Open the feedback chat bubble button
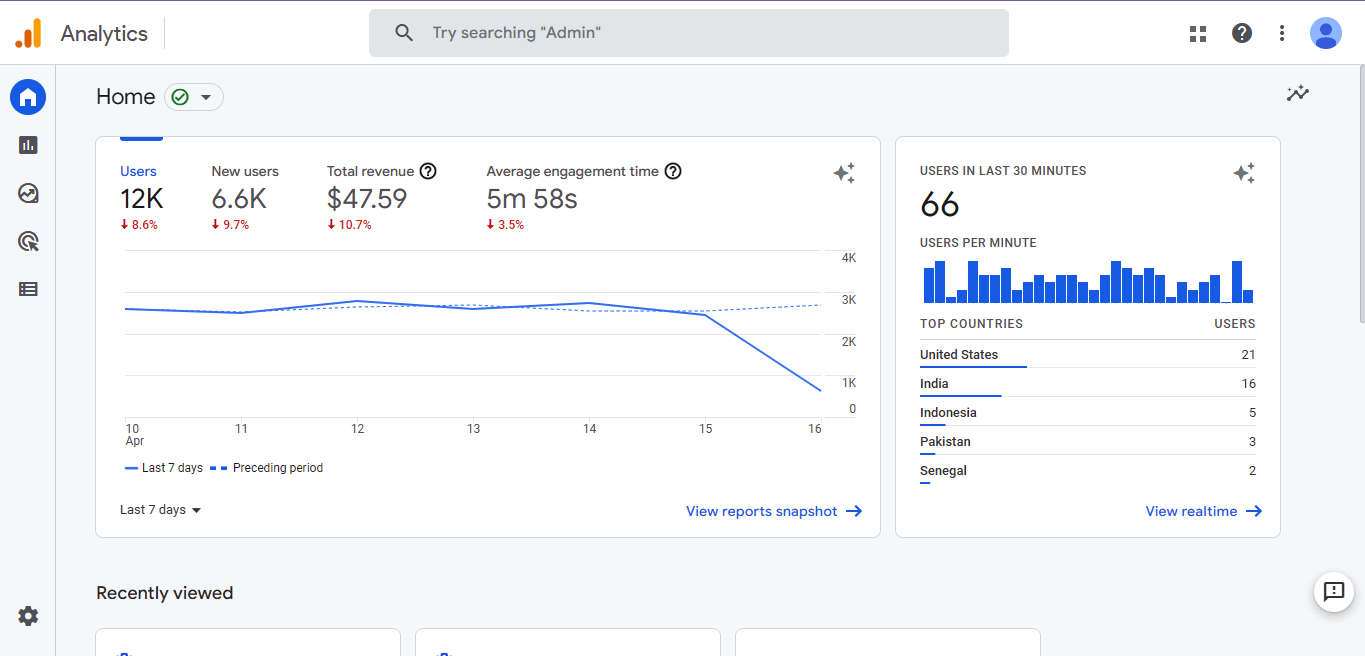Screen dimensions: 1365x656 (x=1333, y=591)
